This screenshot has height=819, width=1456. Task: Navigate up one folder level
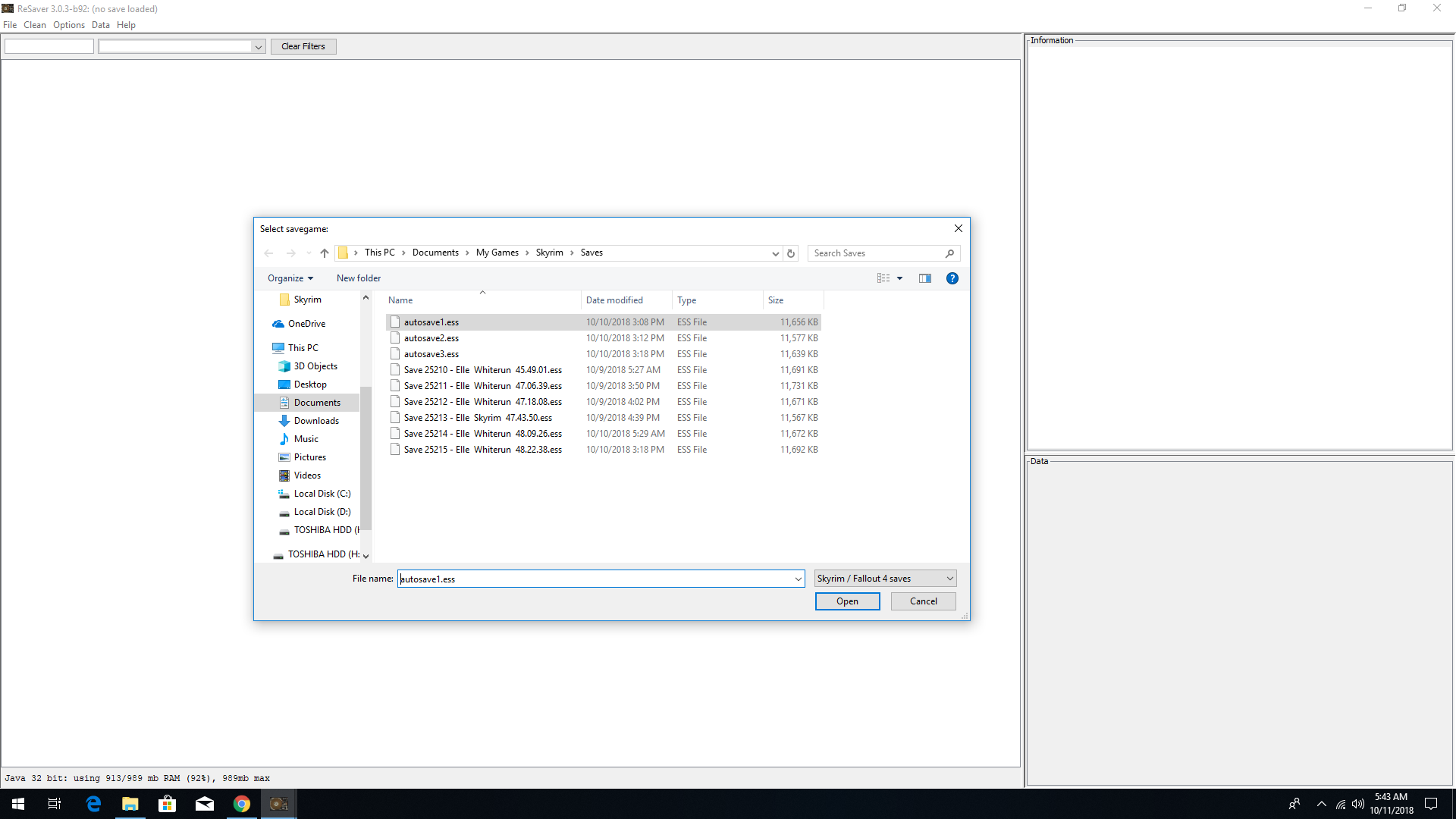pyautogui.click(x=325, y=253)
